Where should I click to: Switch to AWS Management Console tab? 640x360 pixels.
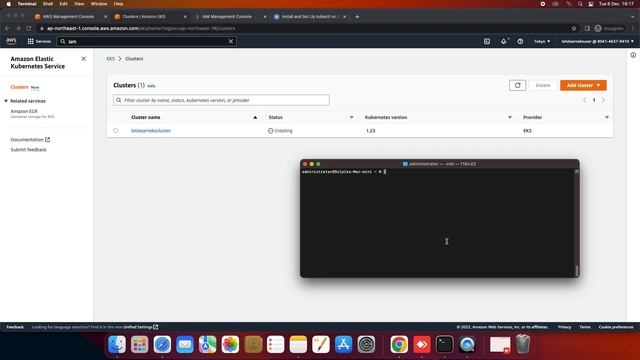pos(68,17)
